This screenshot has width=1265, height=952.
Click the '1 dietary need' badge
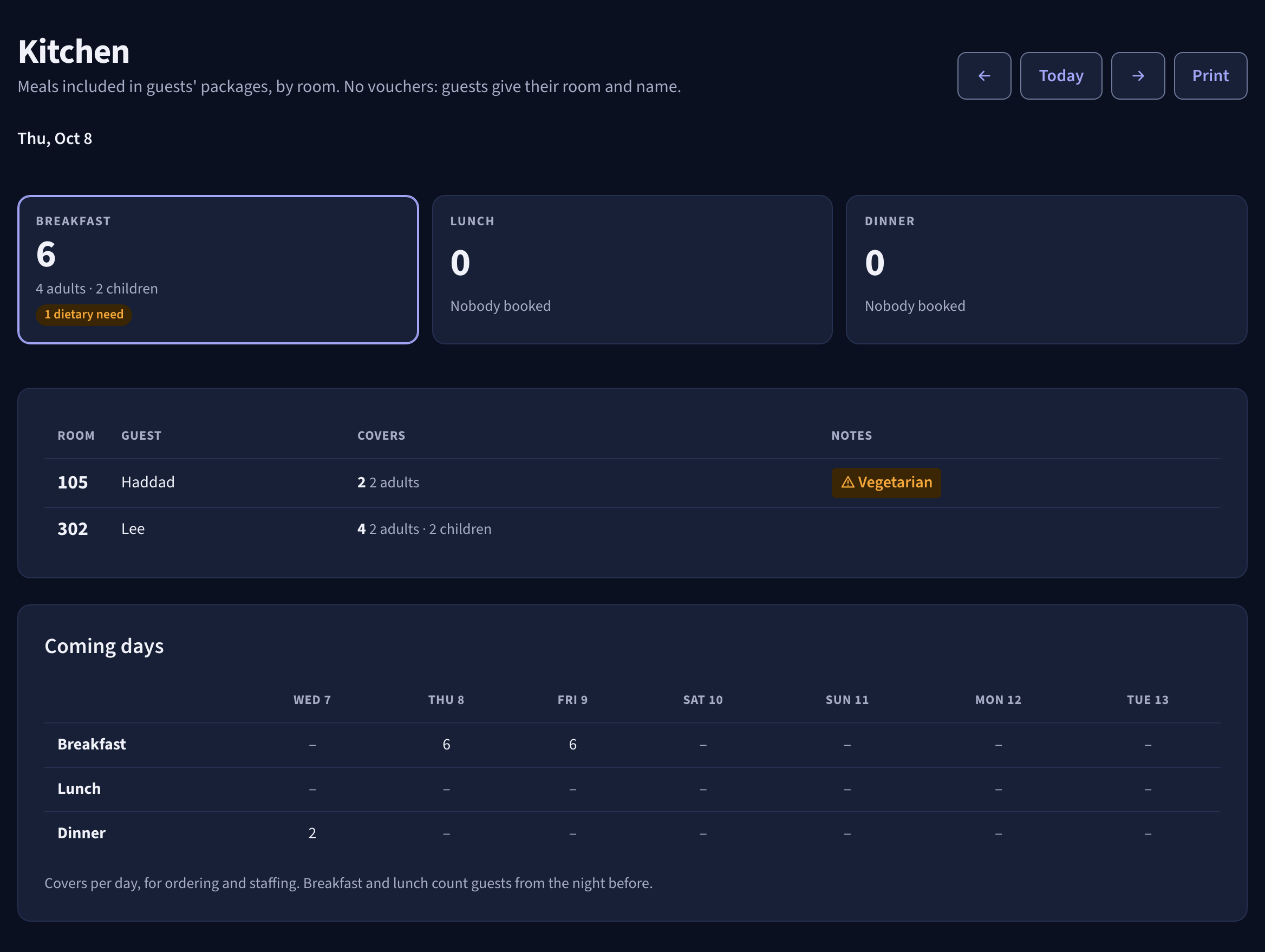click(x=84, y=315)
